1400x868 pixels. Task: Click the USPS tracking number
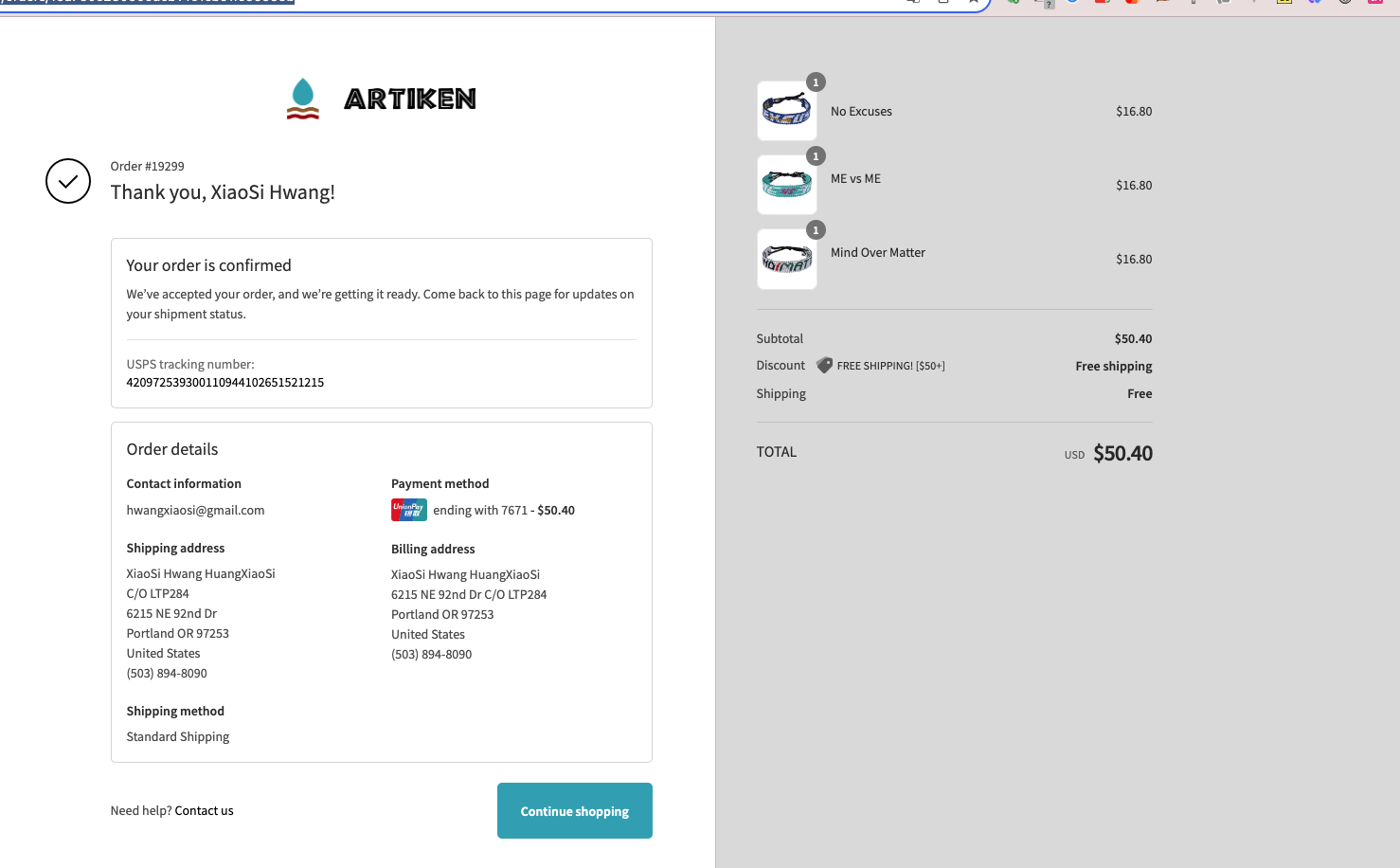click(x=225, y=383)
